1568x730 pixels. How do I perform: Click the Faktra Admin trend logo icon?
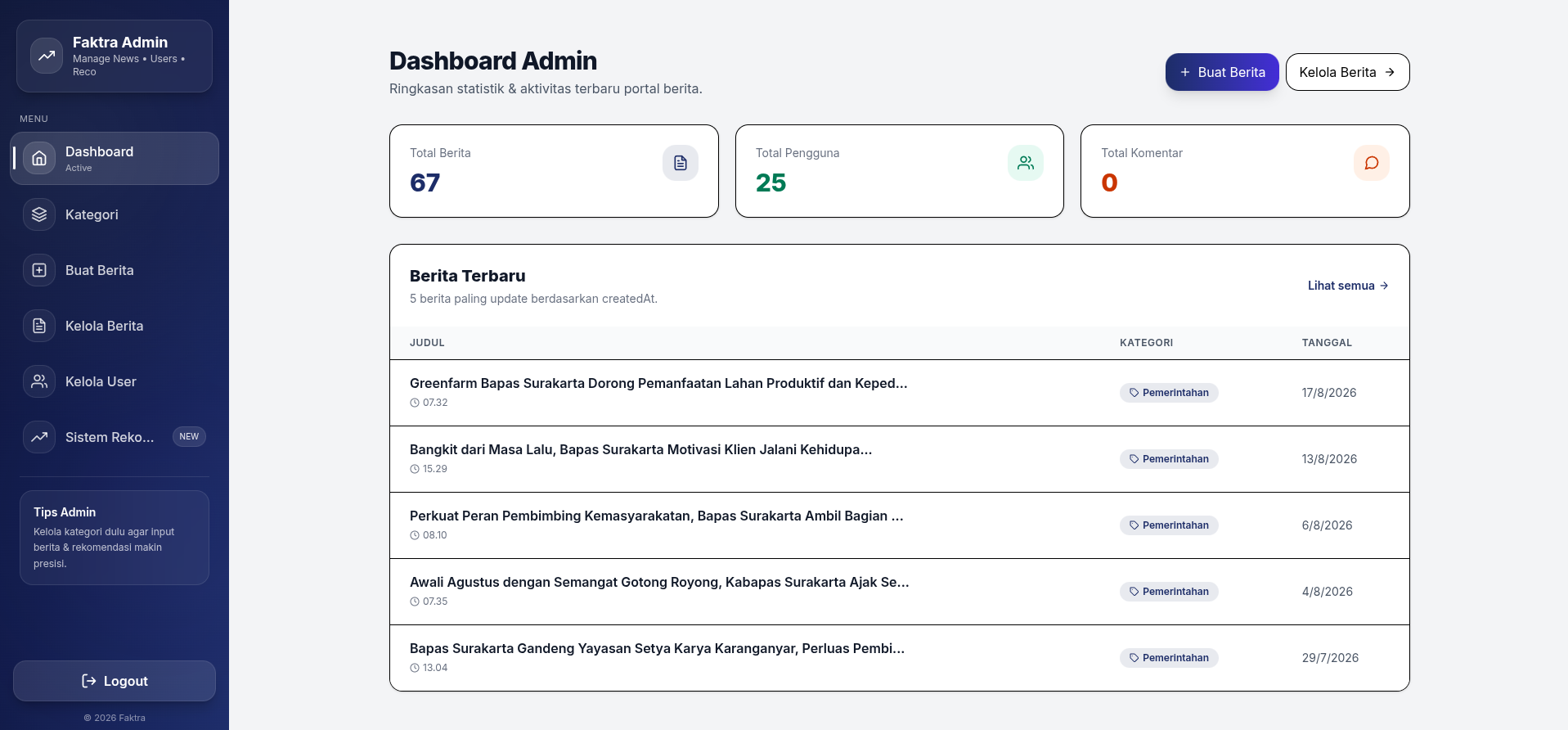(47, 56)
